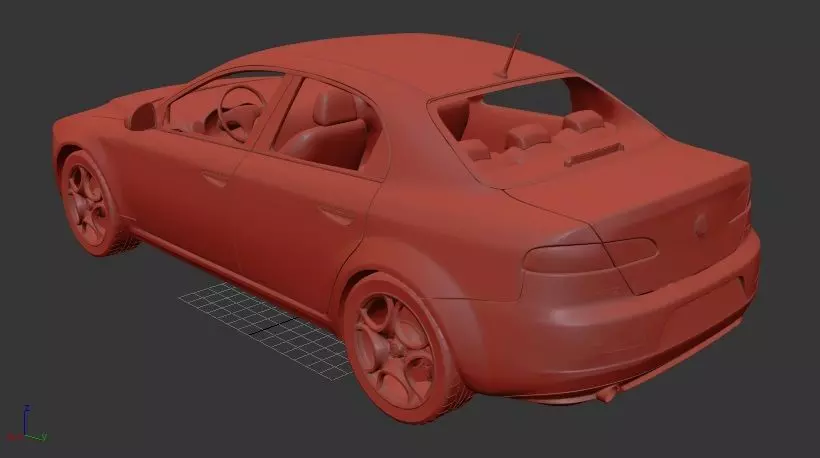
Task: Click the brake light bar on the rear shelf
Action: coord(594,155)
